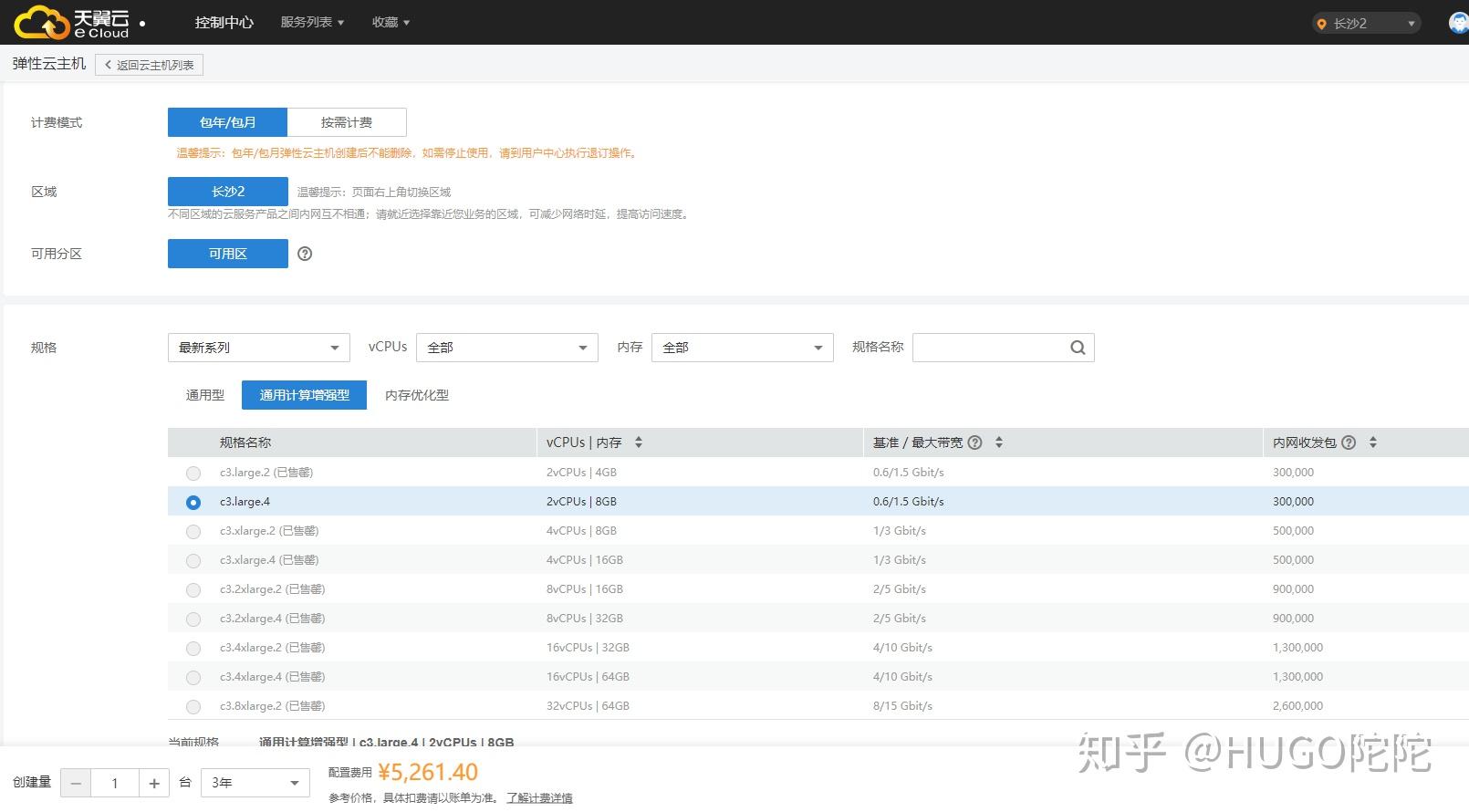The width and height of the screenshot is (1469, 812).
Task: Open the vCPUs 全部 dropdown
Action: 507,348
